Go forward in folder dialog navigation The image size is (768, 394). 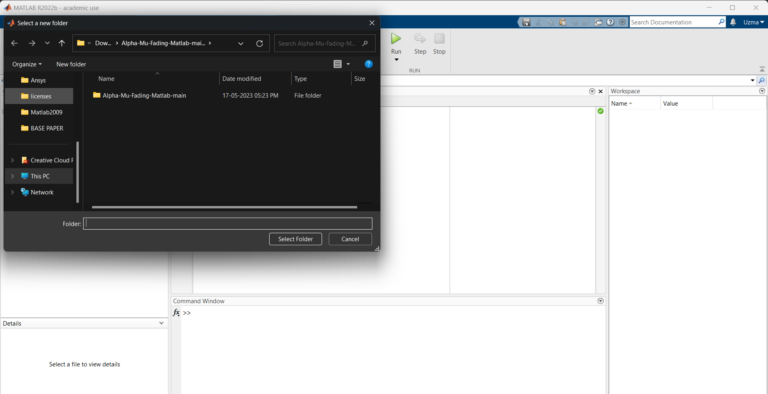32,43
